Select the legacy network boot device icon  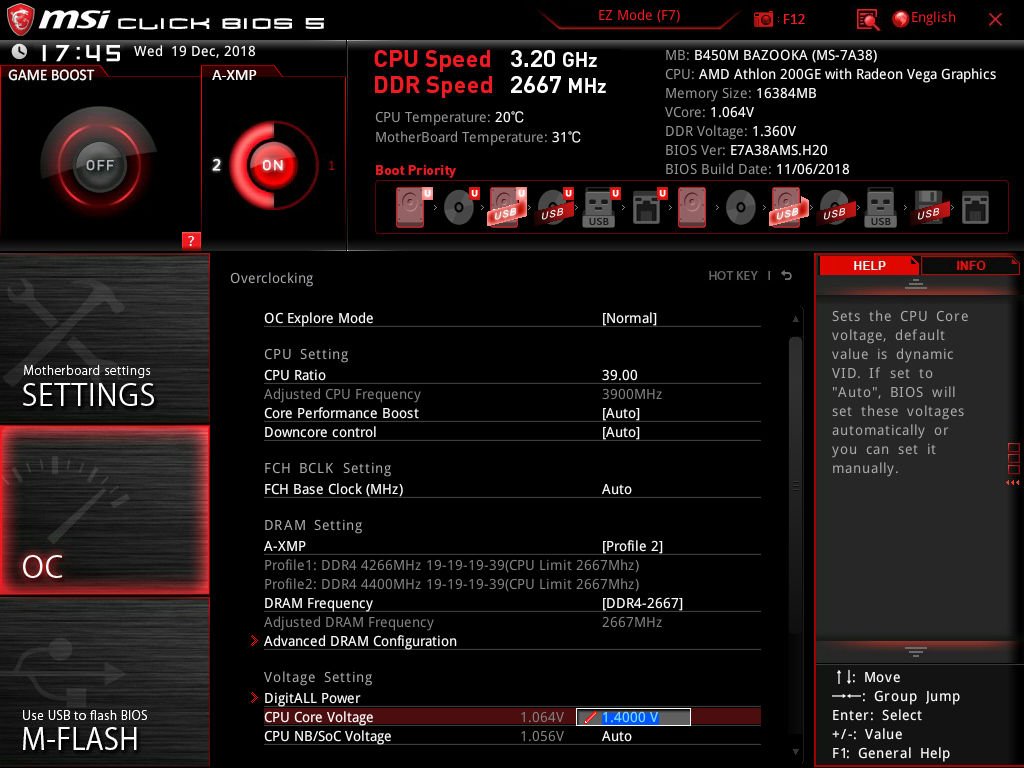click(x=976, y=207)
